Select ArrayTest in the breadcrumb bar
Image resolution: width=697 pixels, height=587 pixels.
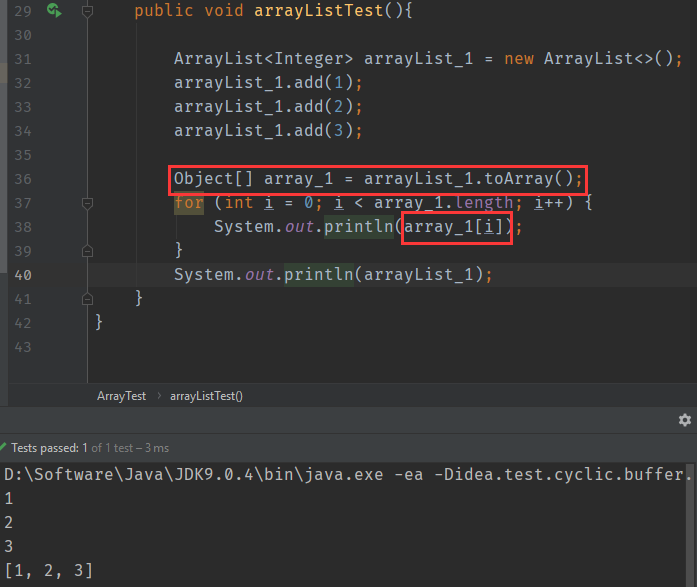(121, 396)
